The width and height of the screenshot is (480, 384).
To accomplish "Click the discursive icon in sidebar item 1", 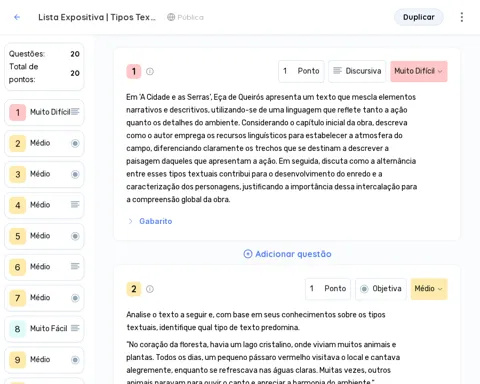I will [75, 112].
